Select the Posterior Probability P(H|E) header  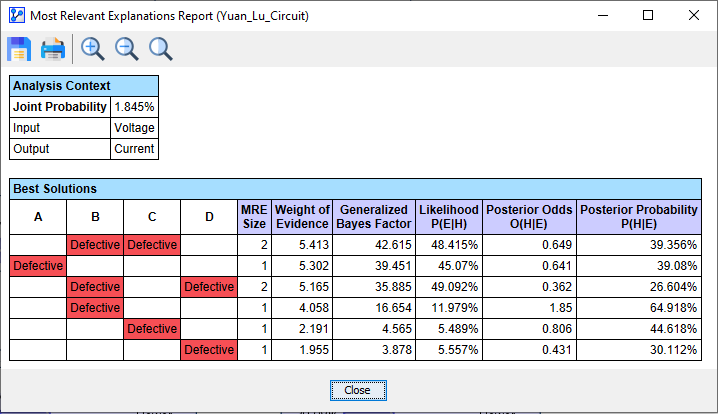pyautogui.click(x=639, y=217)
